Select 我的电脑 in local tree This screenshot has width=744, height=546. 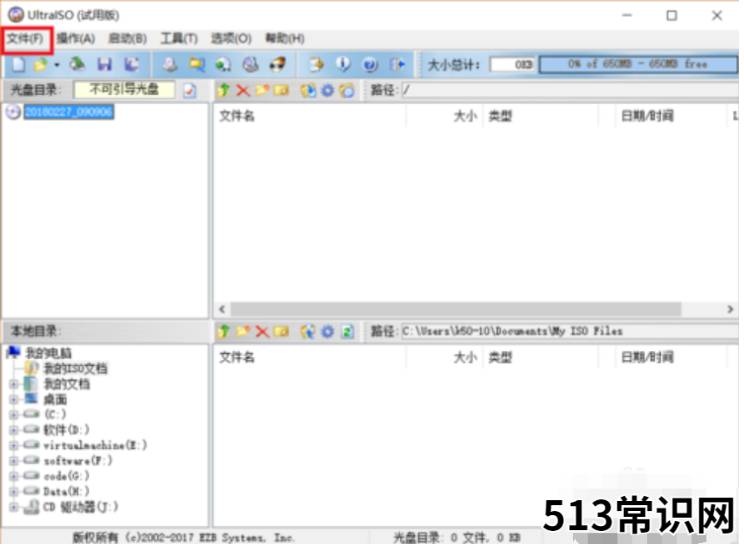point(48,353)
